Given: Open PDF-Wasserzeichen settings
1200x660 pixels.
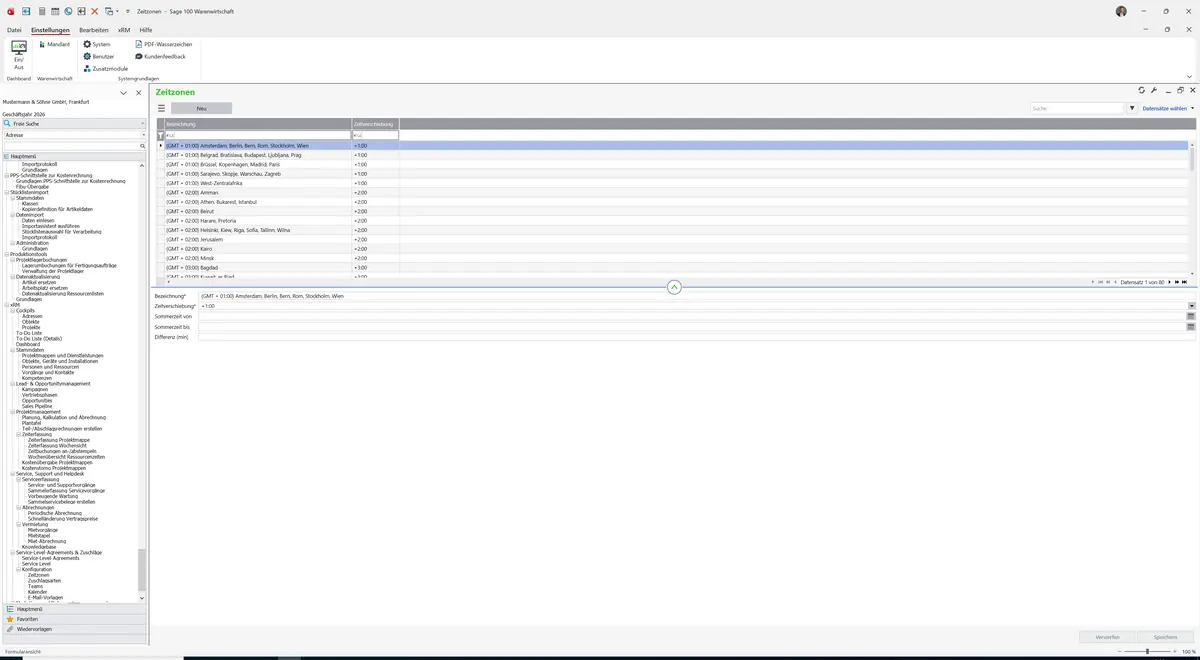Looking at the screenshot, I should 164,44.
